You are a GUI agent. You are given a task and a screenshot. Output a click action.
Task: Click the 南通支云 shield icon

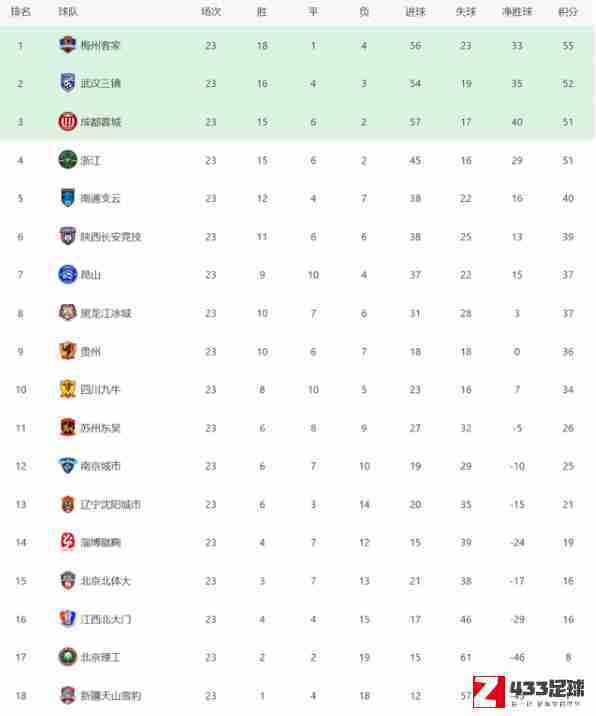pos(68,198)
